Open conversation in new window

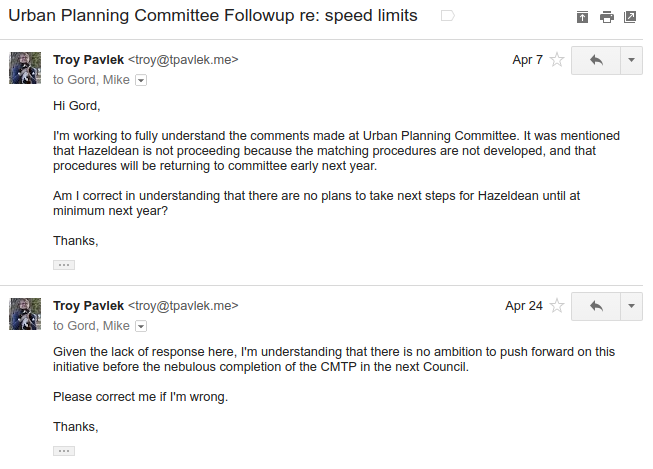point(630,17)
